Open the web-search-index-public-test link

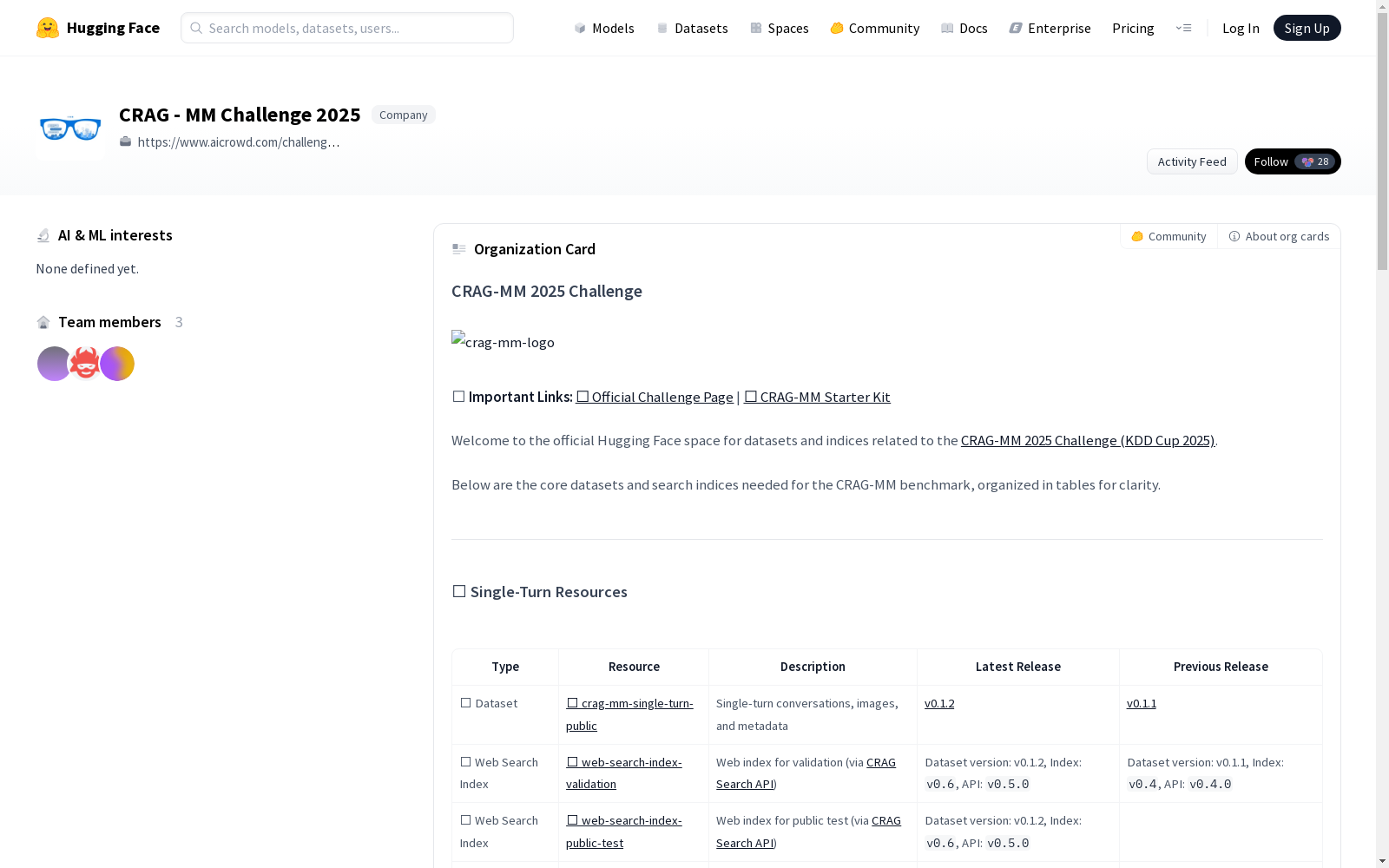(x=624, y=832)
